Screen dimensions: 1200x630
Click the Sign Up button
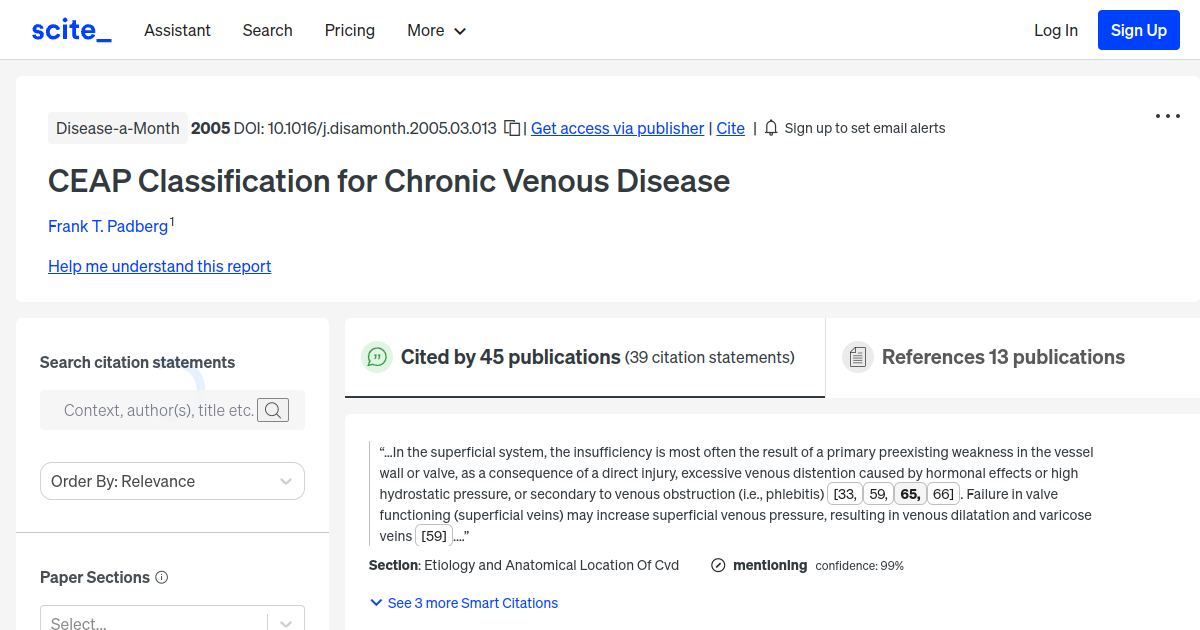[1138, 29]
